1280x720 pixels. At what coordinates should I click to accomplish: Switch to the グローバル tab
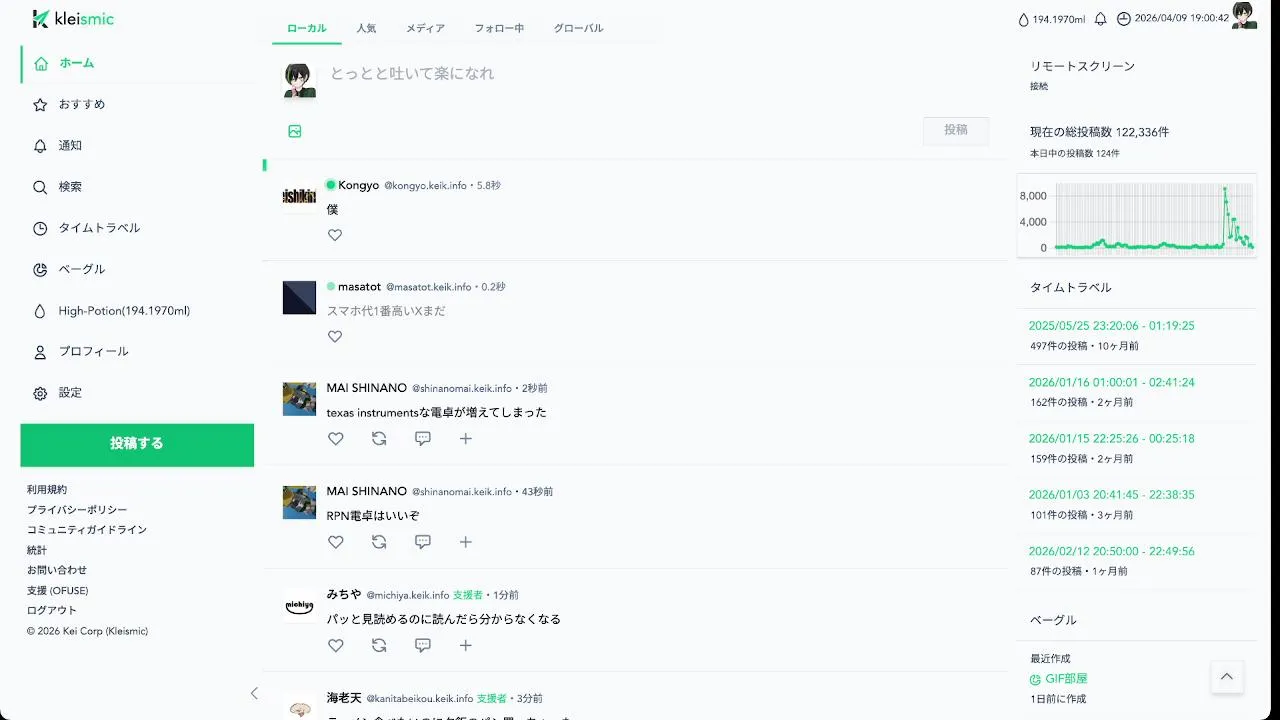579,28
